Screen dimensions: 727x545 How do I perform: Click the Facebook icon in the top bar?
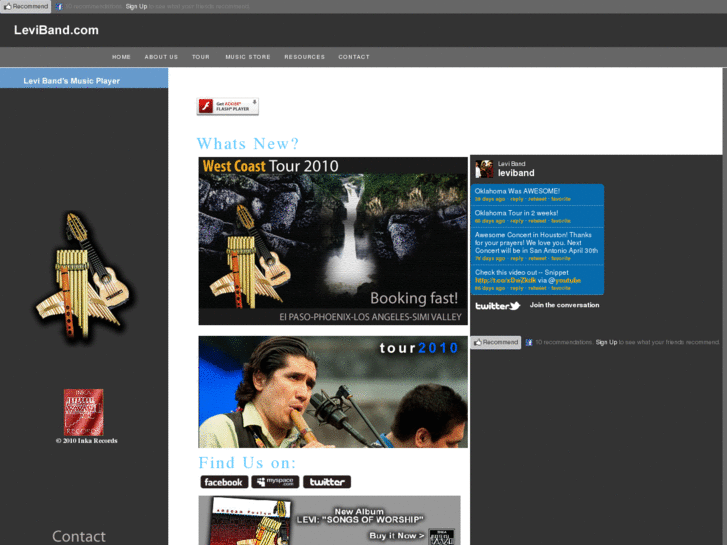coord(59,6)
